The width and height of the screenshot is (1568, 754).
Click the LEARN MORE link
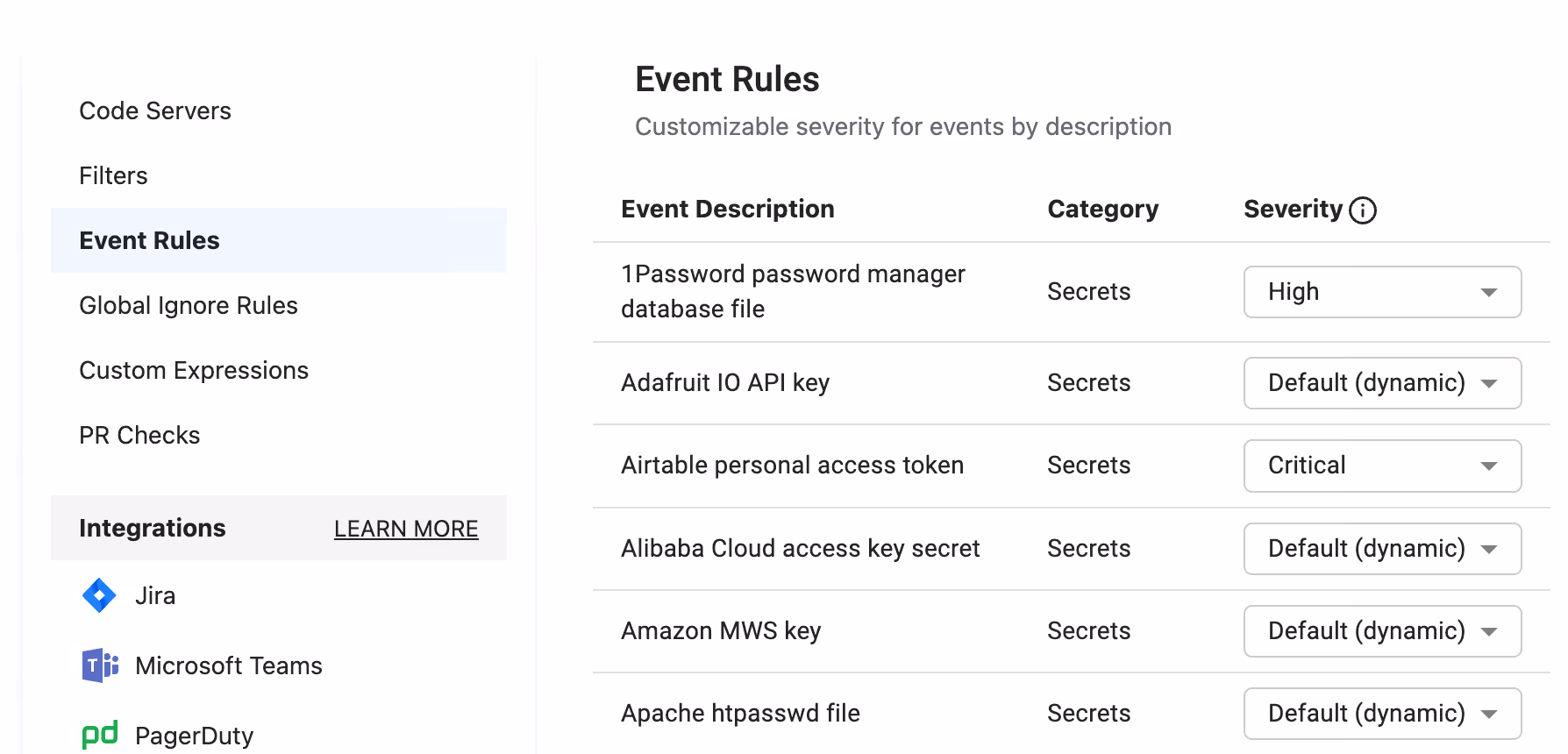405,528
